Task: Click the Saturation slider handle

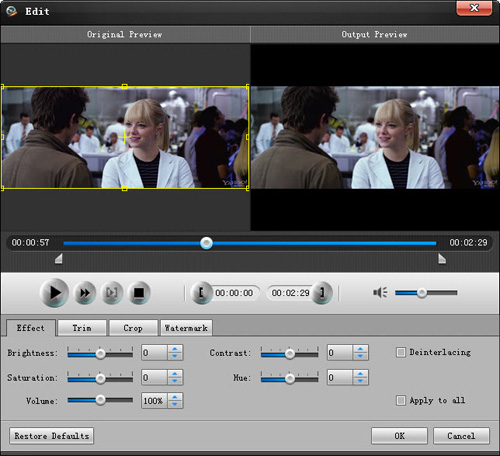Action: coord(100,379)
